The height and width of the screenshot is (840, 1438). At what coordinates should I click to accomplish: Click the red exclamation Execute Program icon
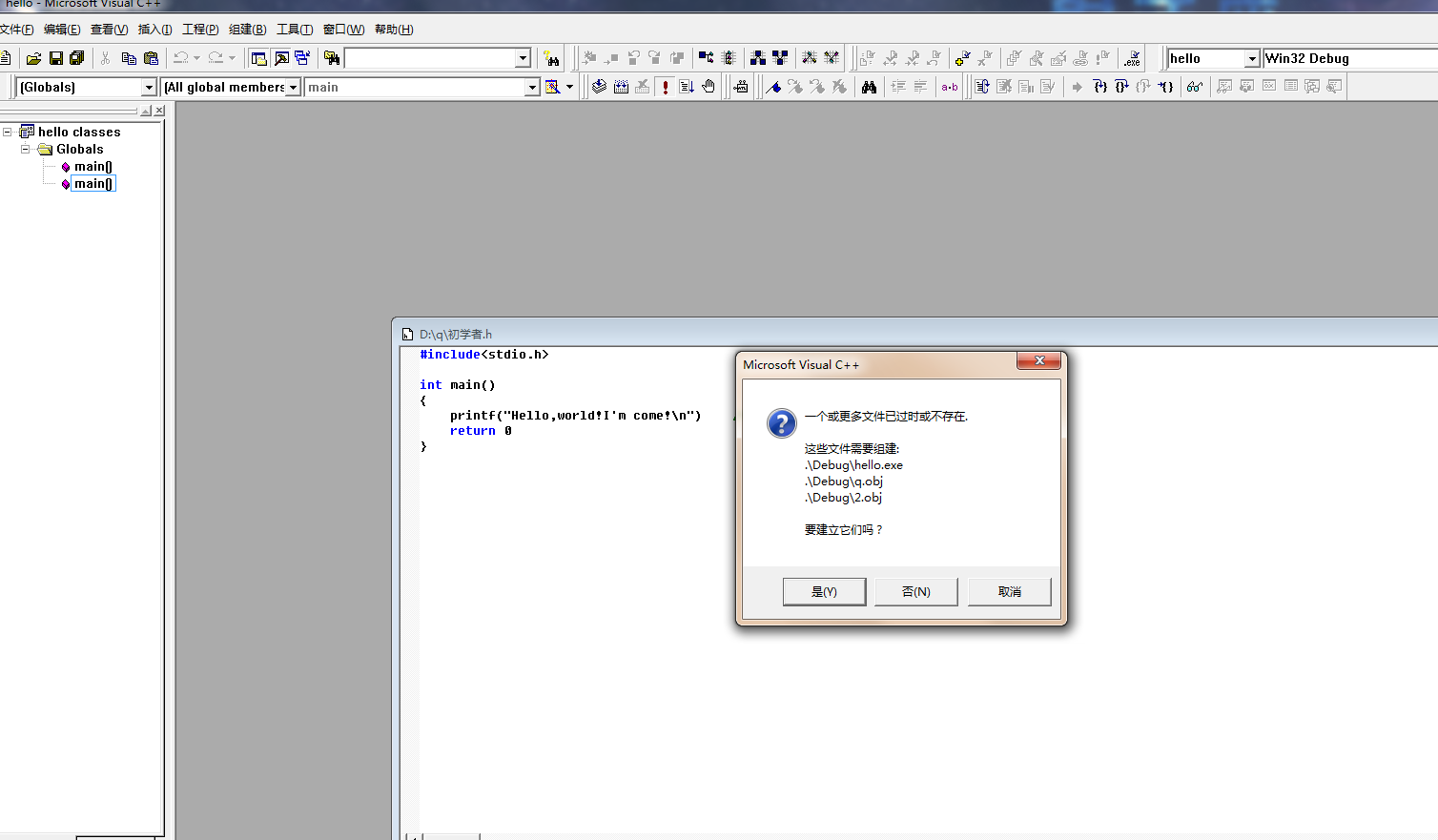point(665,87)
